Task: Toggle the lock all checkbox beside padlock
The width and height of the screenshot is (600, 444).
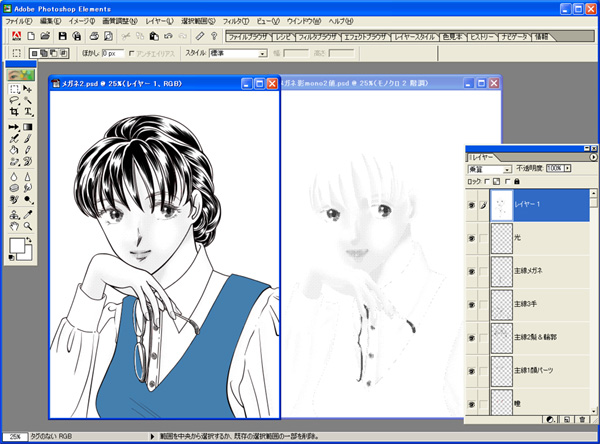Action: tap(507, 181)
